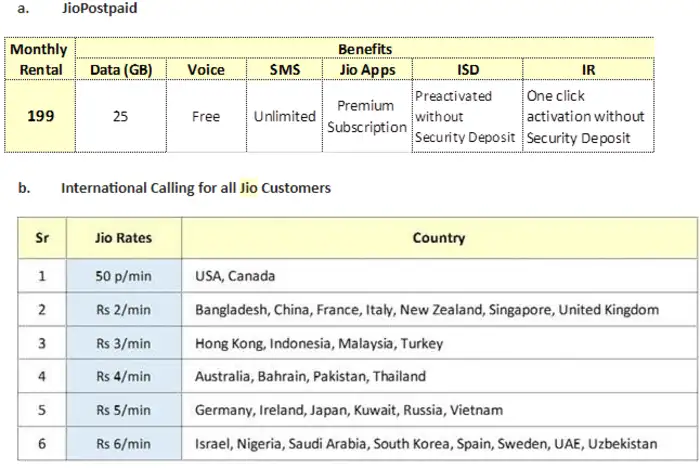Click the Benefits header cell

365,48
